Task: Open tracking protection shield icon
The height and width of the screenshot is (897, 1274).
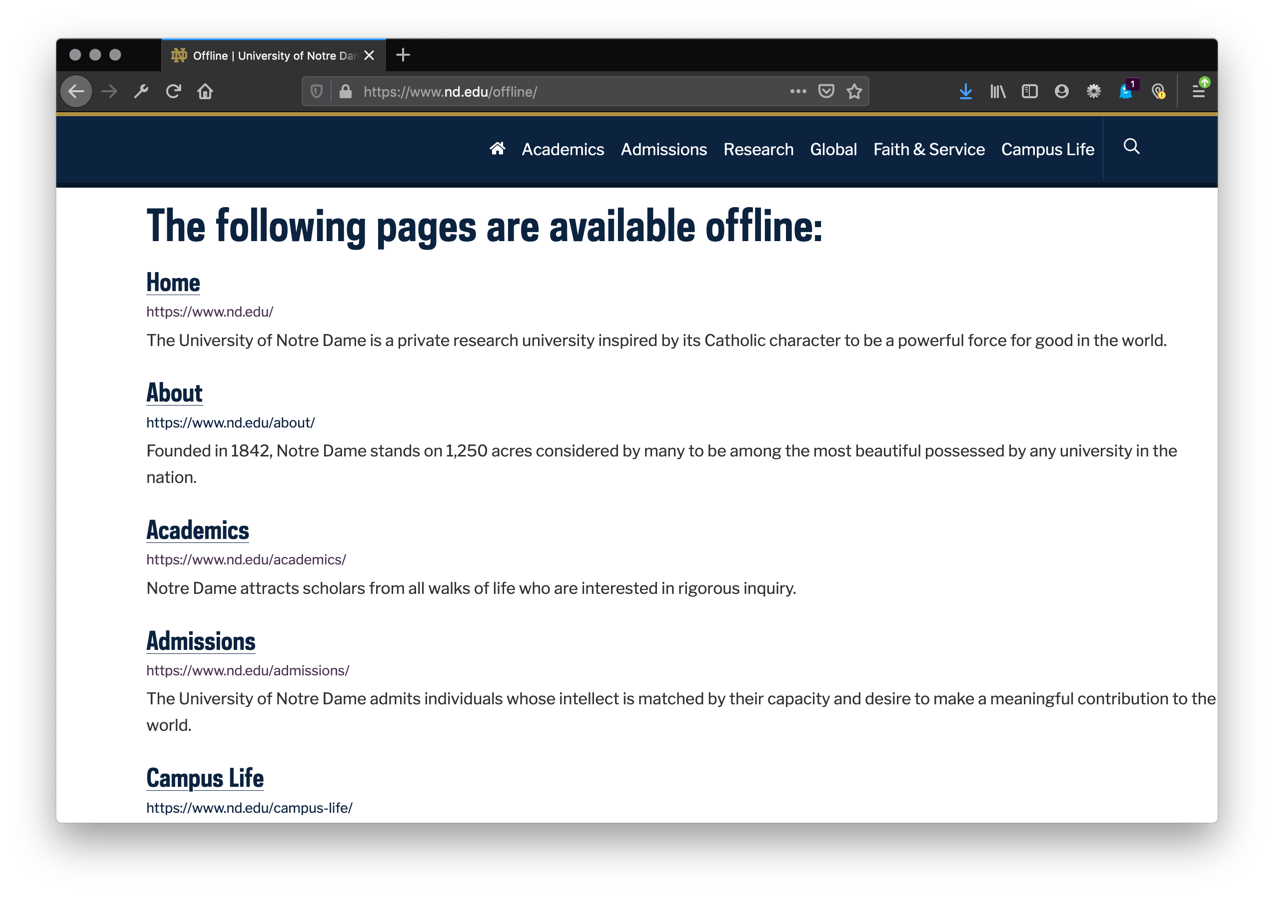Action: pyautogui.click(x=317, y=91)
